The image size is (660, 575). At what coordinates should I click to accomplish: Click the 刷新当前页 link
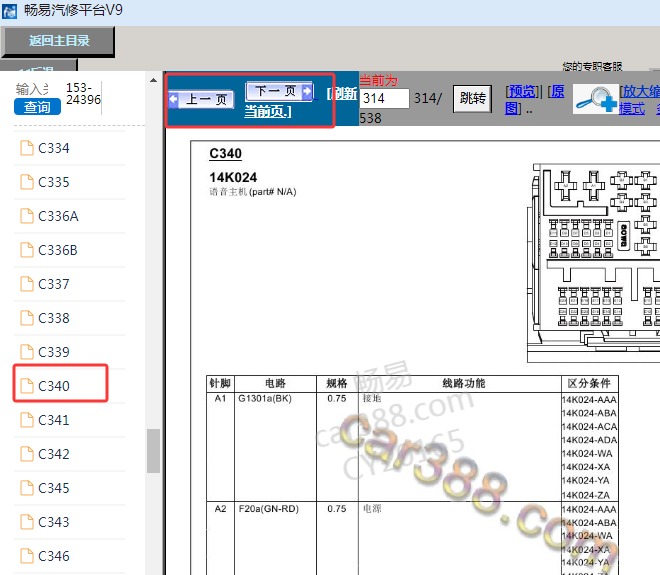[301, 102]
